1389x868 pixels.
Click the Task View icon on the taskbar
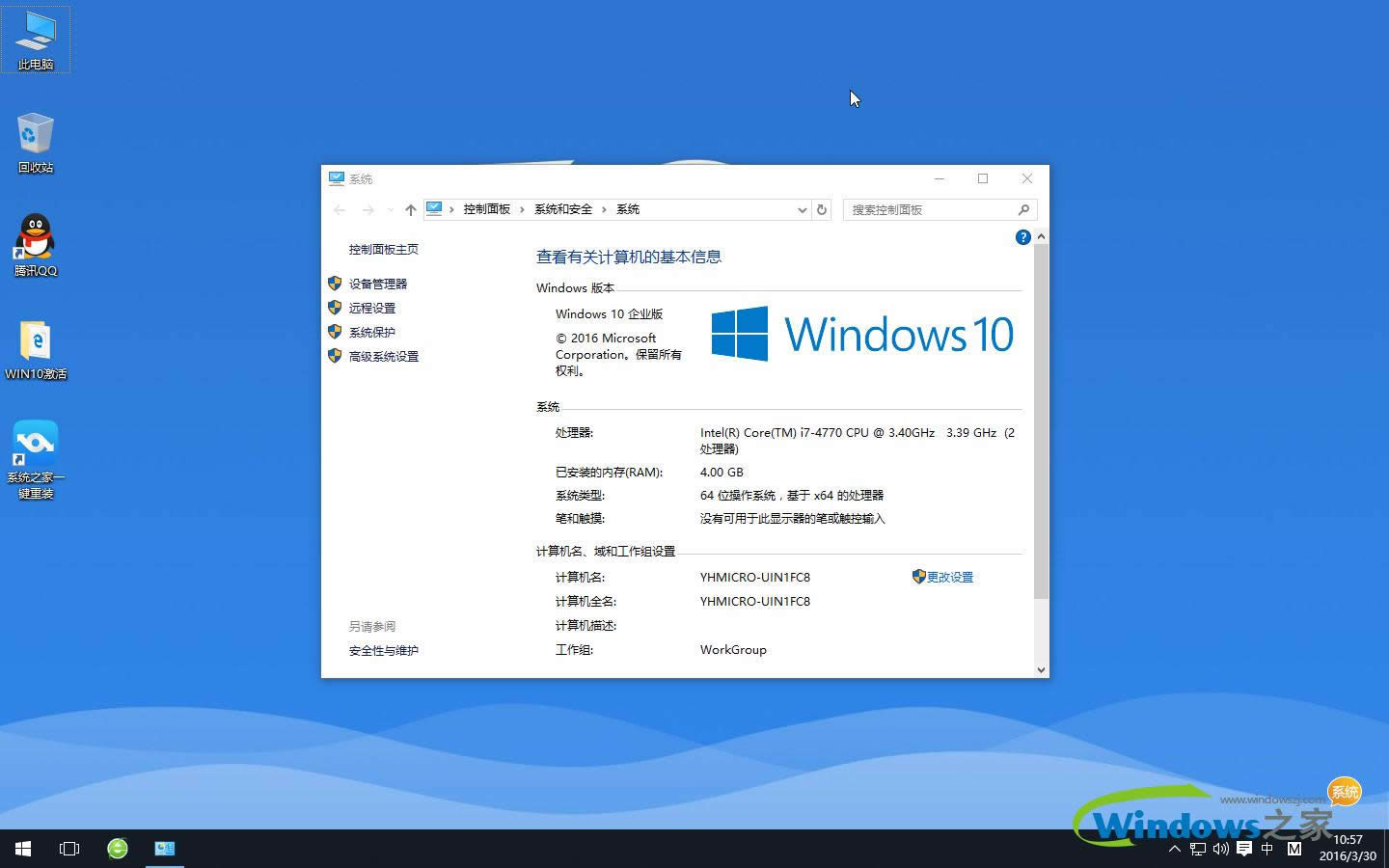(68, 849)
